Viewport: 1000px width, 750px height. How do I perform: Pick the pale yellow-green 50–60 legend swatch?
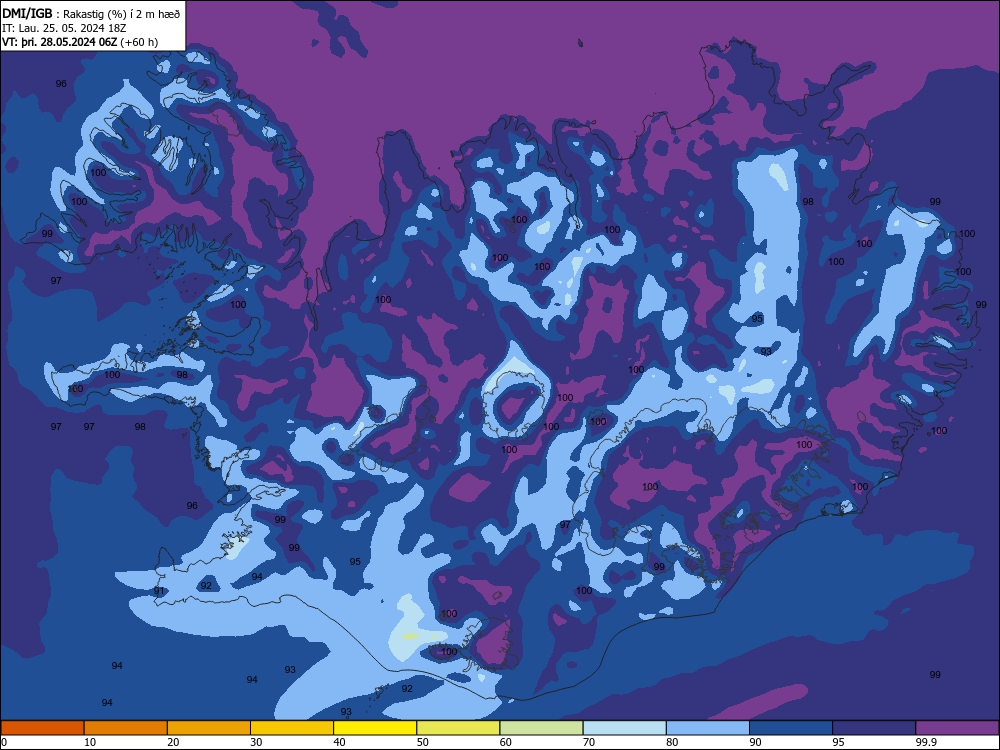pos(459,728)
